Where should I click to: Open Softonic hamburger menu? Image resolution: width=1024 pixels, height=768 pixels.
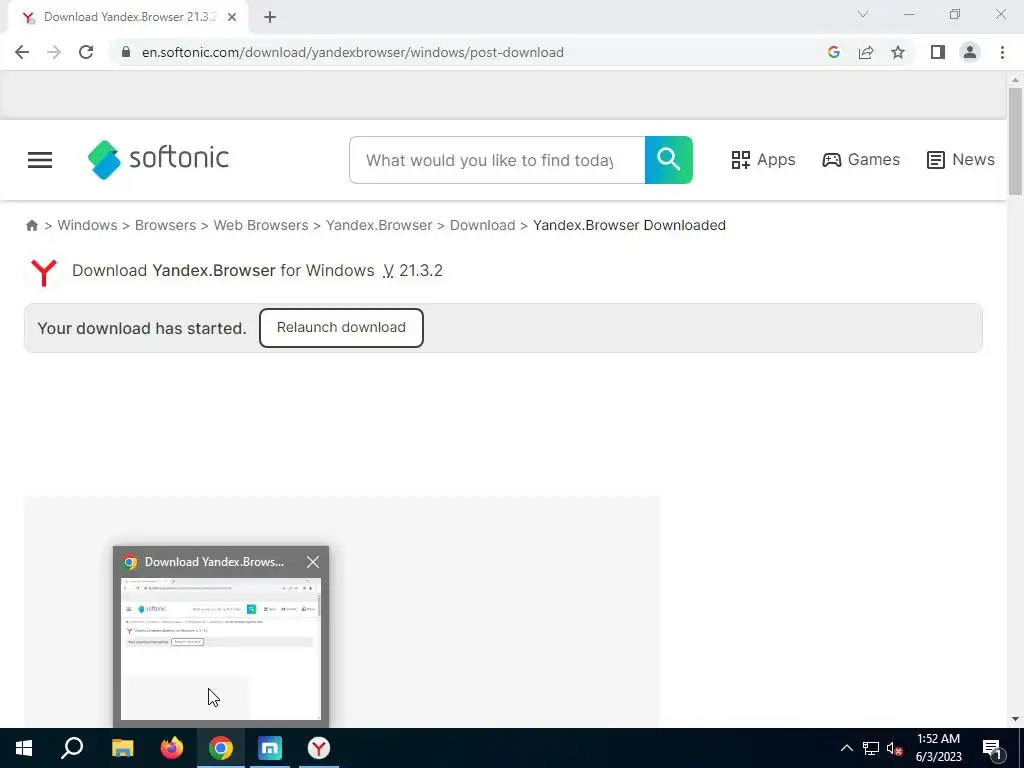40,160
